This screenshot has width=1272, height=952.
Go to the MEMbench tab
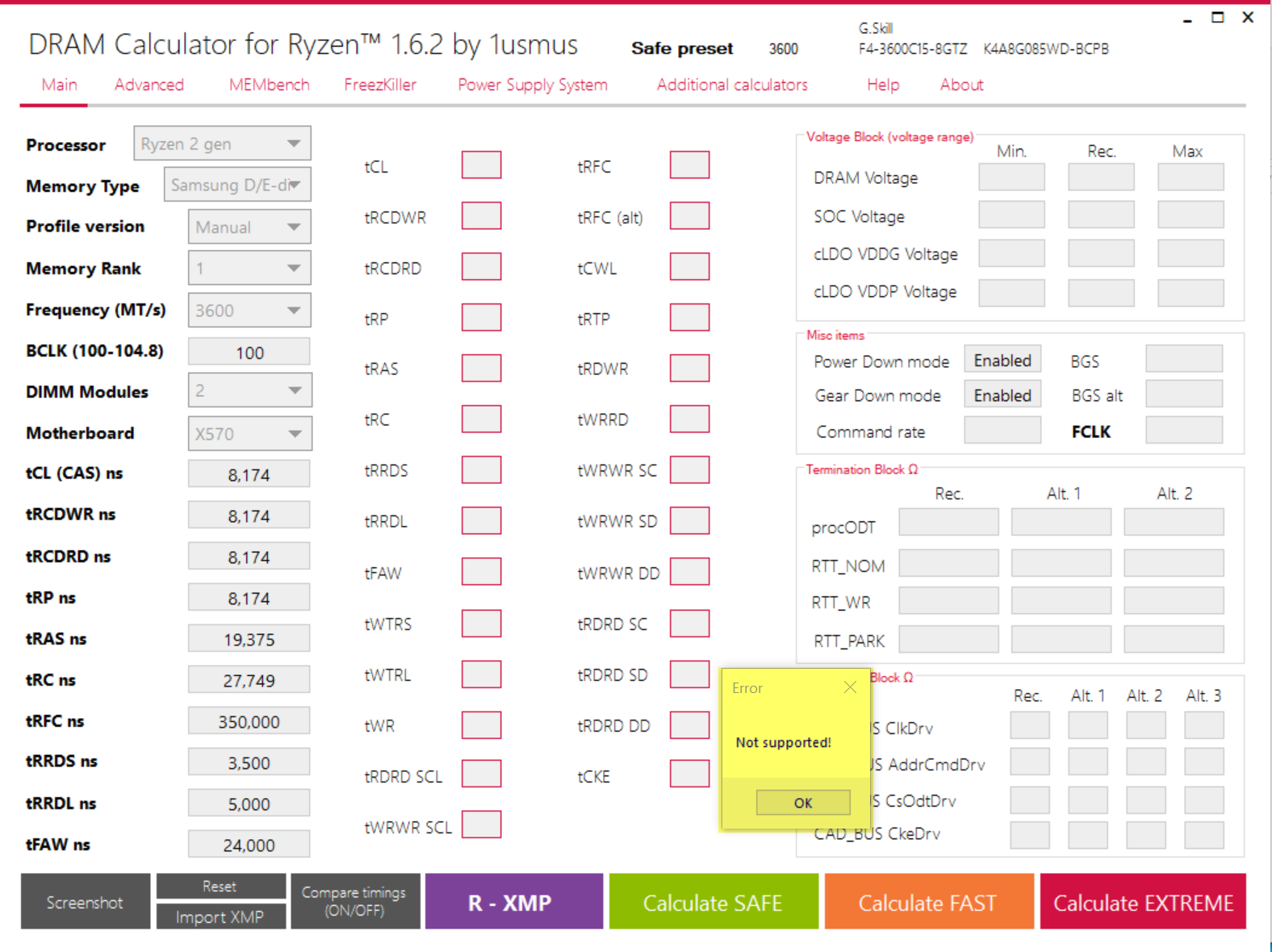[x=270, y=85]
